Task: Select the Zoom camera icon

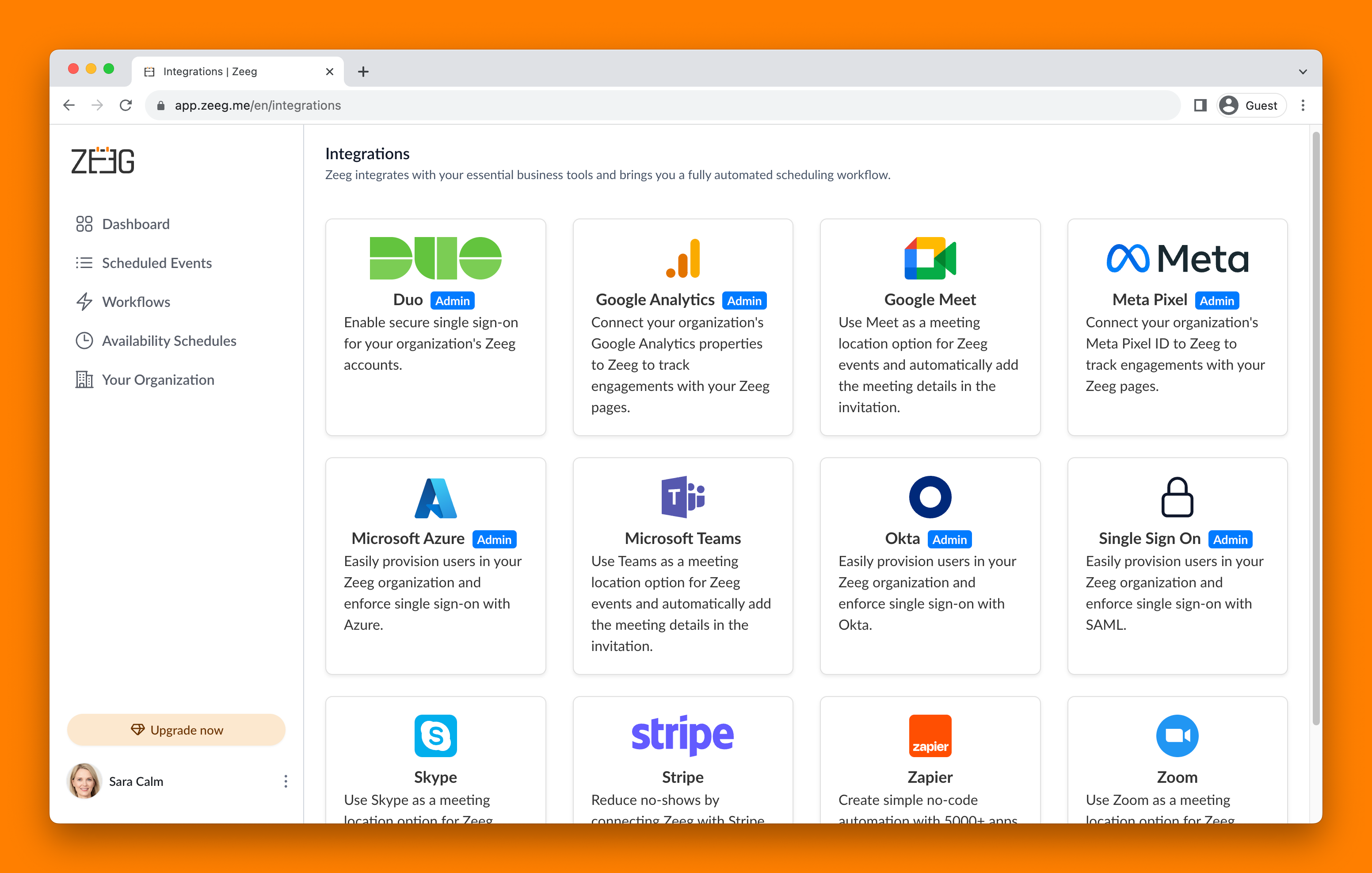Action: (1177, 735)
